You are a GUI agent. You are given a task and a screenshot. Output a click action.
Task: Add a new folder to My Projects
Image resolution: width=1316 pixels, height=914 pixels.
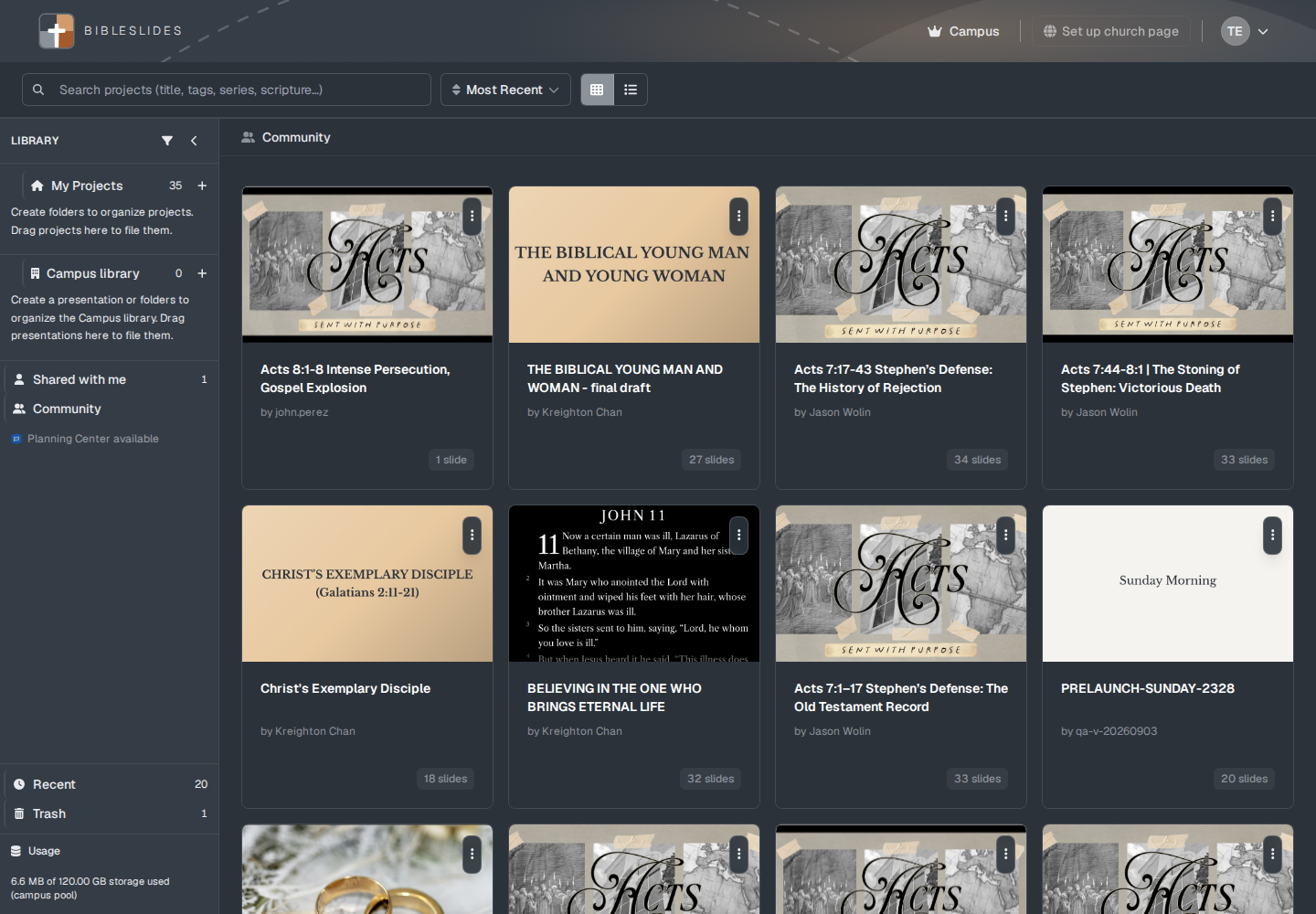202,186
